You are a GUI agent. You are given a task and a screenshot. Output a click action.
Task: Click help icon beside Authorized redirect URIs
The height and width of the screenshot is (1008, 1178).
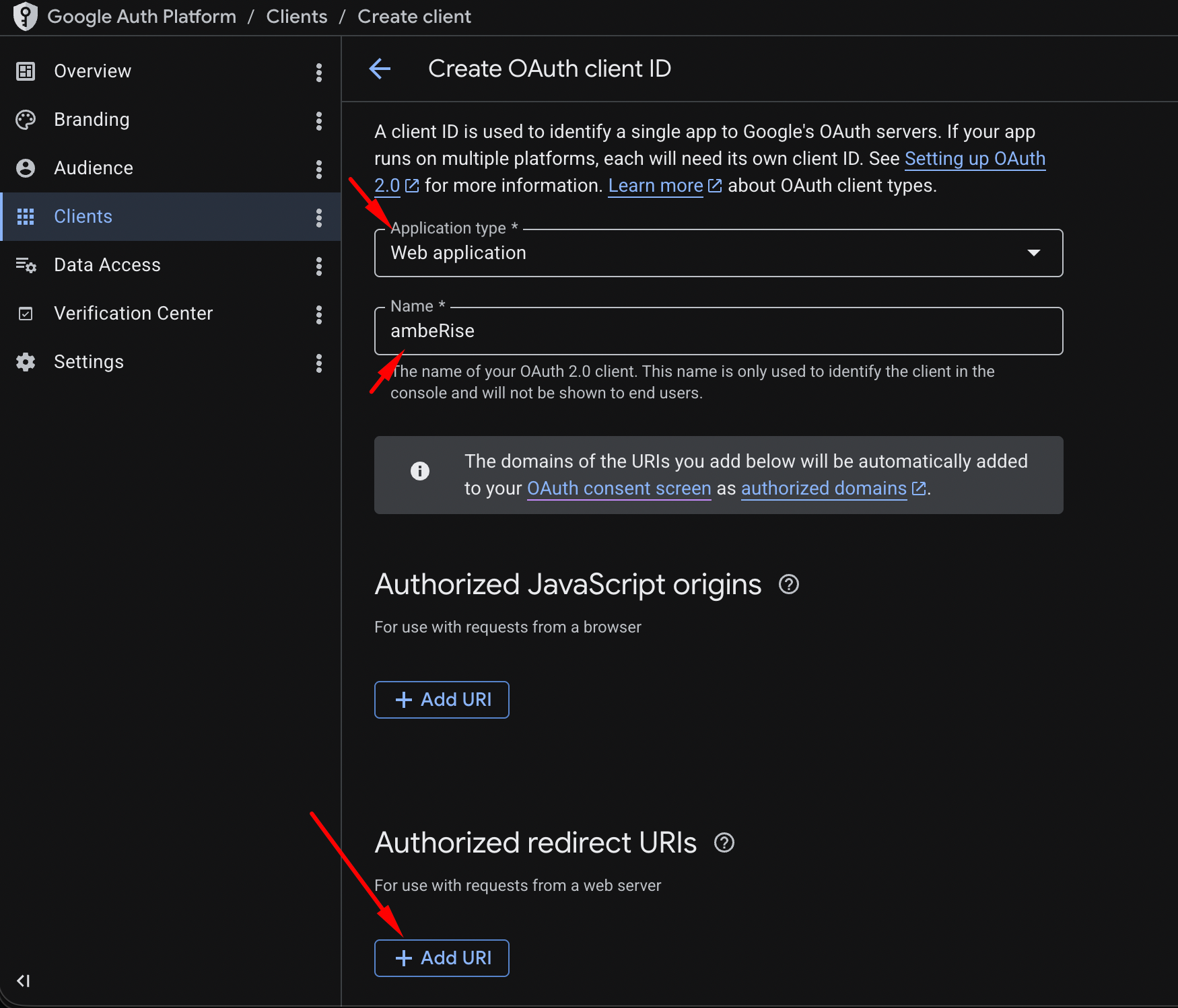pyautogui.click(x=724, y=842)
